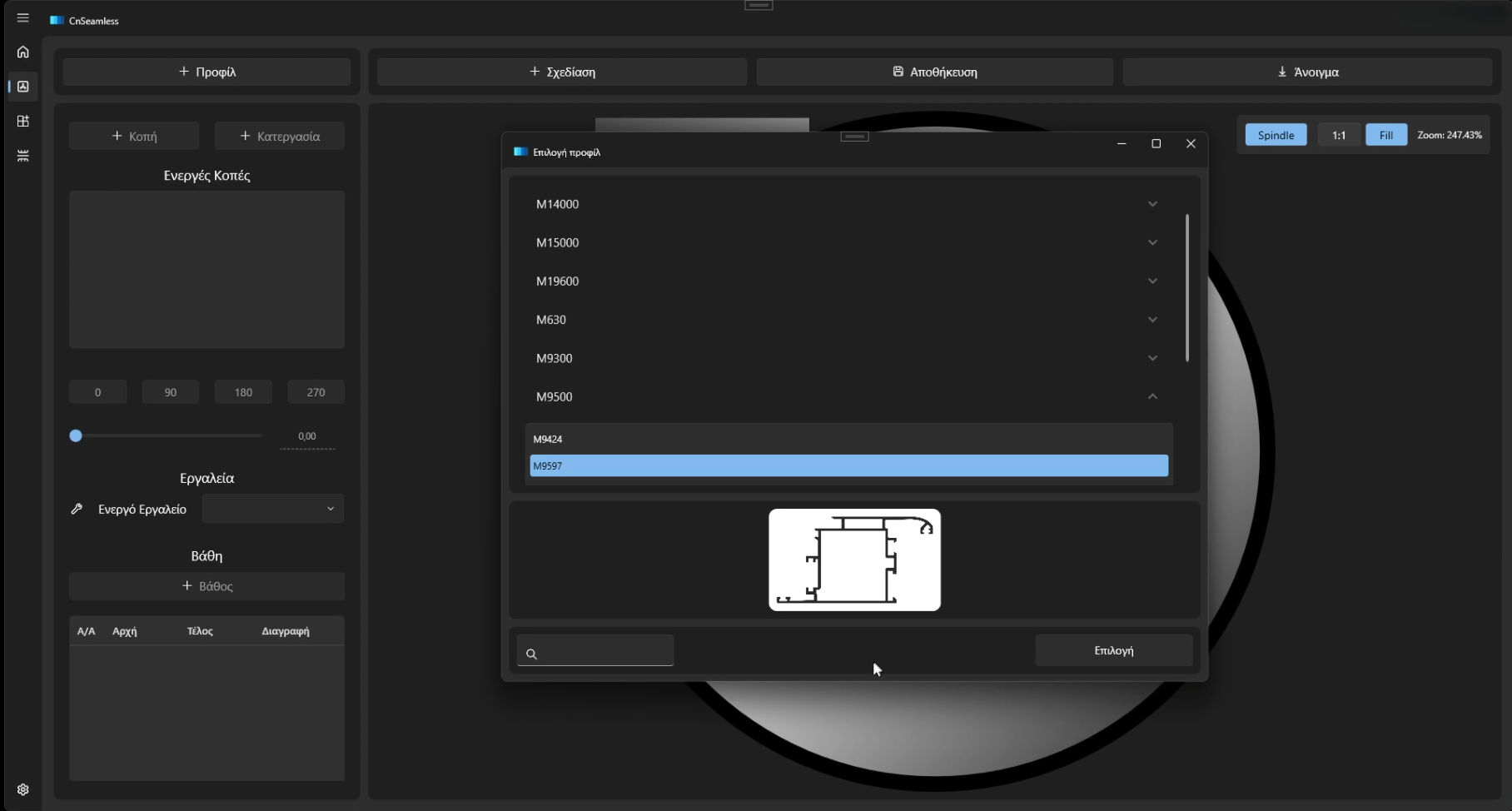Click search magnifier icon in profile dialog

(x=531, y=654)
